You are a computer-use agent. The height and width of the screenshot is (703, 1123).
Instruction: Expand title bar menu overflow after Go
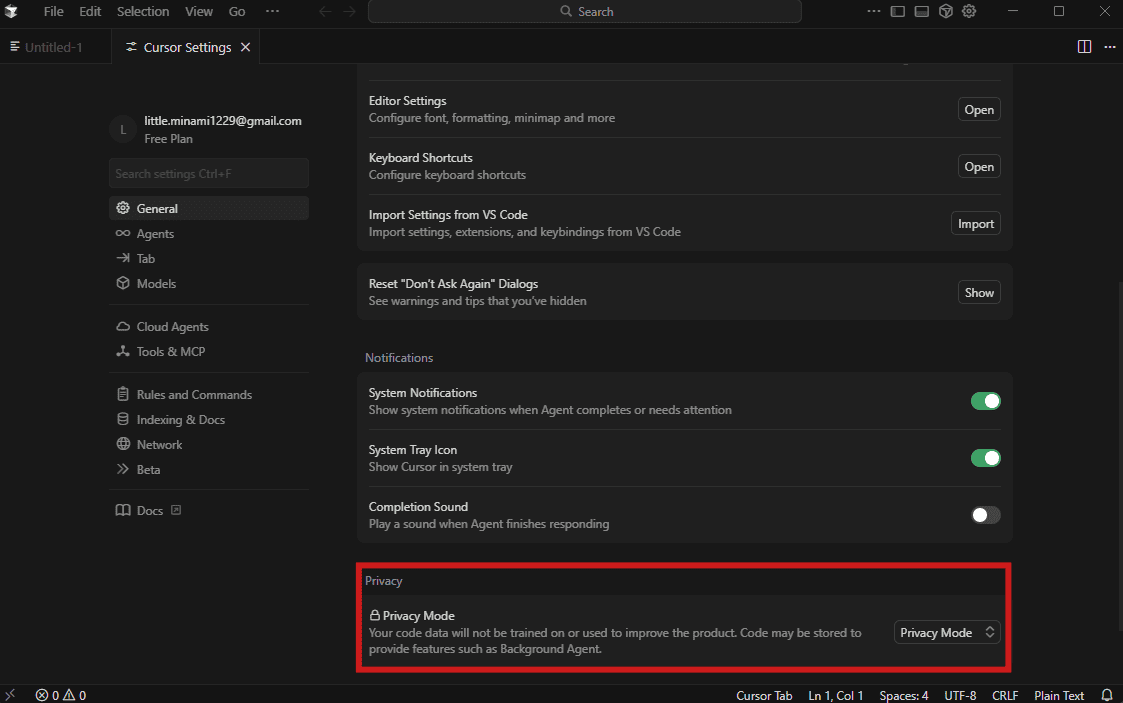click(272, 12)
